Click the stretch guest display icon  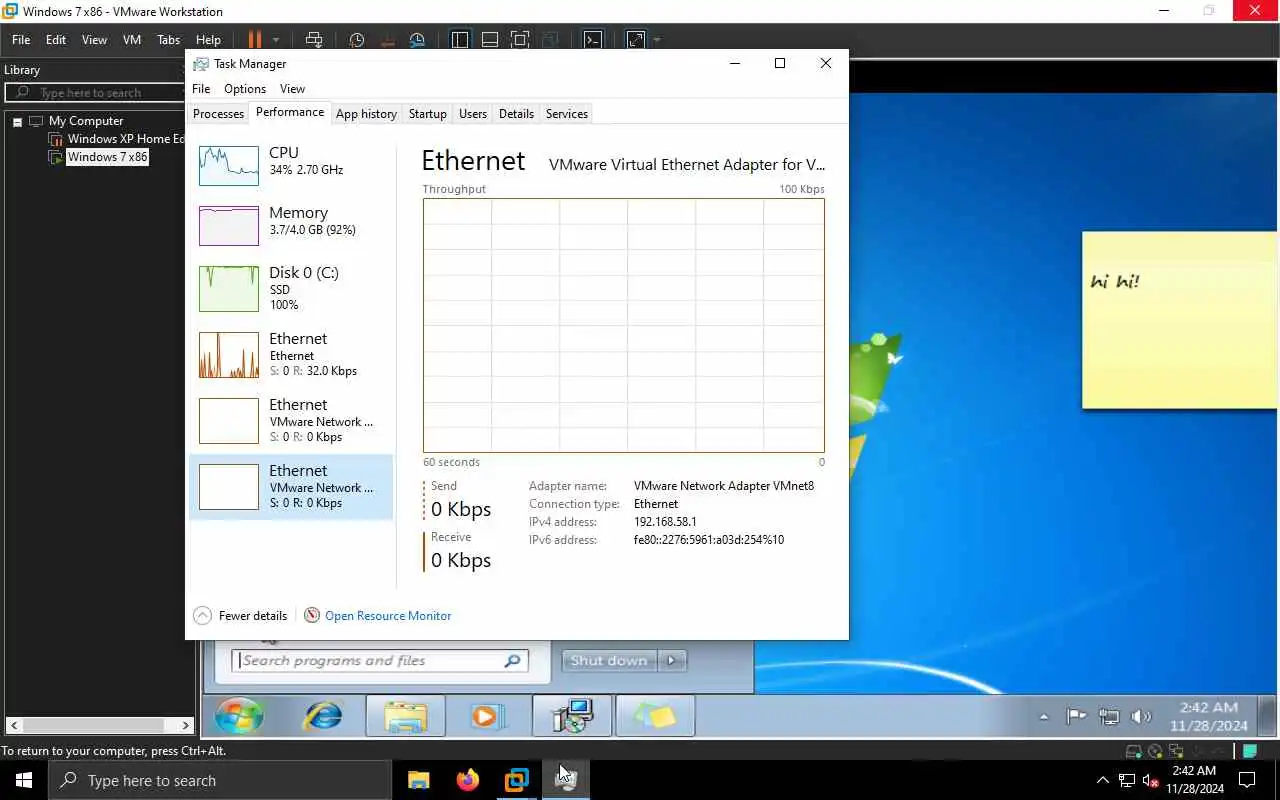636,40
